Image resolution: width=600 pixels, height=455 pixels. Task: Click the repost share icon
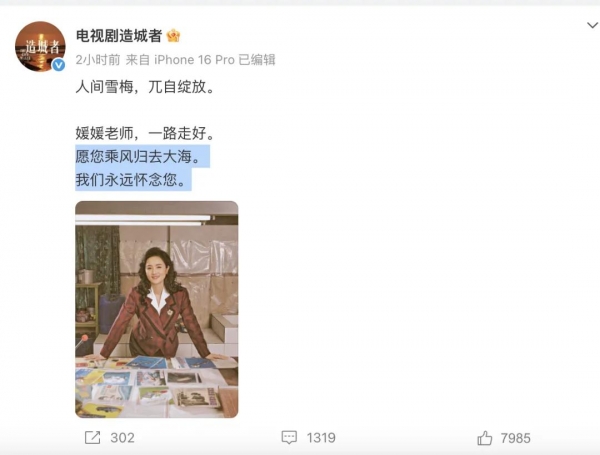(x=92, y=437)
